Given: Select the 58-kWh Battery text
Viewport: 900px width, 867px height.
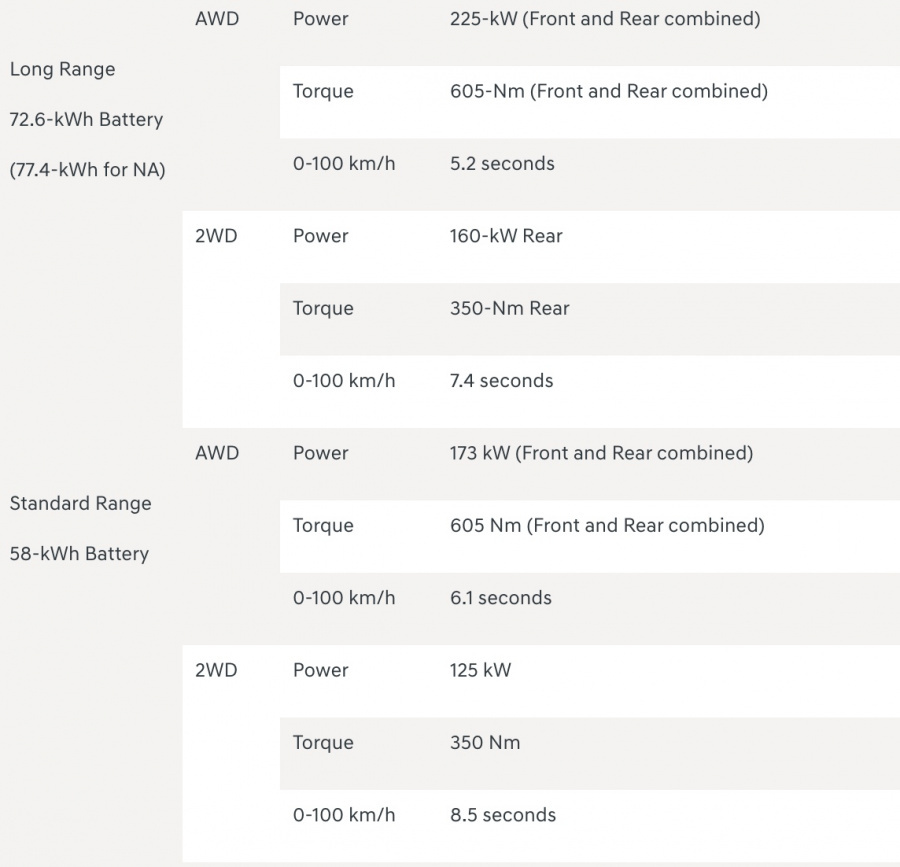Looking at the screenshot, I should [x=79, y=554].
